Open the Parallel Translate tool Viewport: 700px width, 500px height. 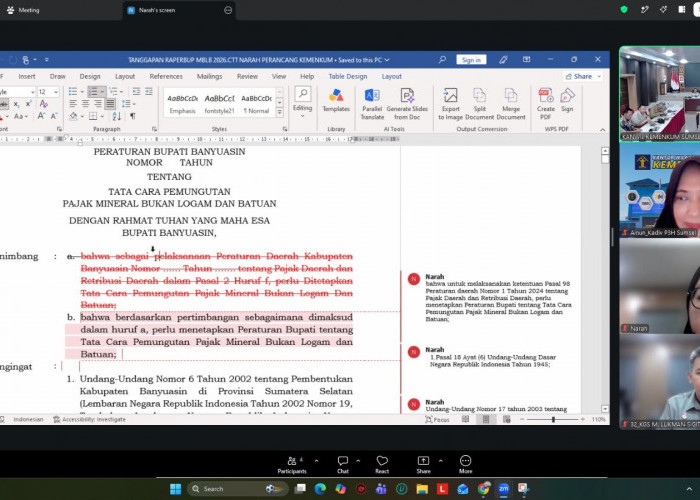click(372, 104)
